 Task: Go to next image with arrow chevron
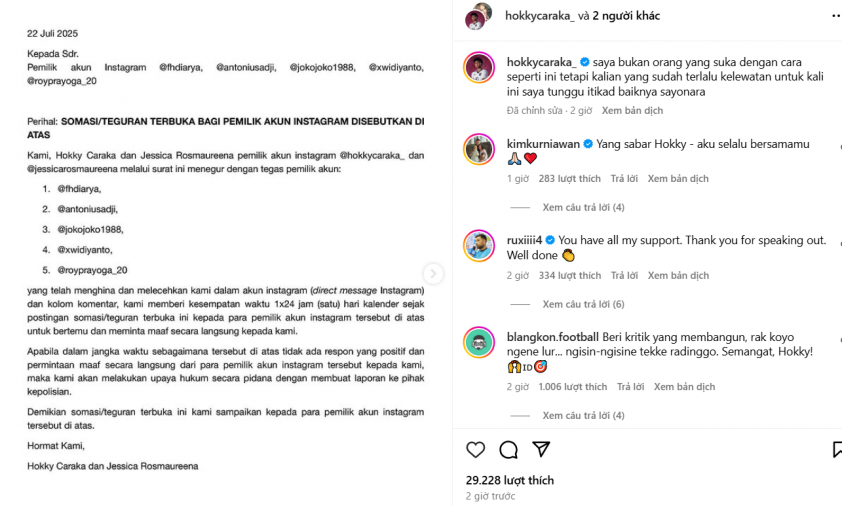coord(433,274)
